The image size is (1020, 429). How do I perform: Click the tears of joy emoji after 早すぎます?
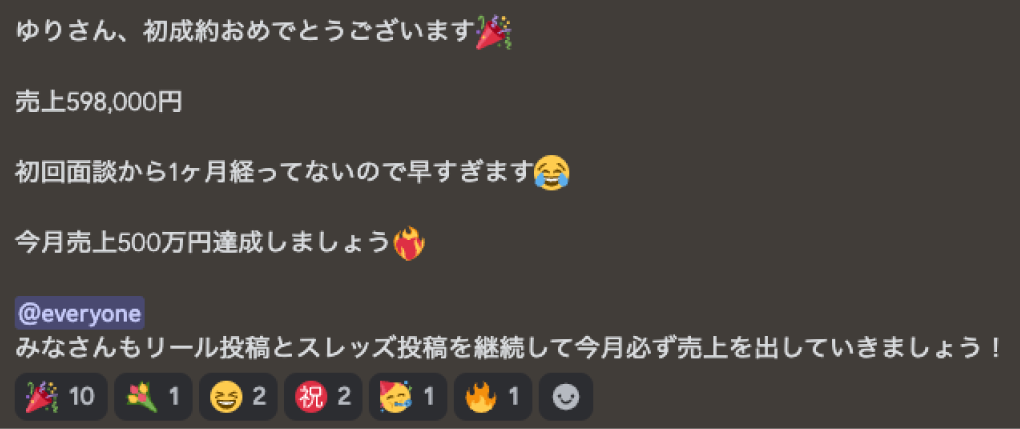tap(552, 173)
